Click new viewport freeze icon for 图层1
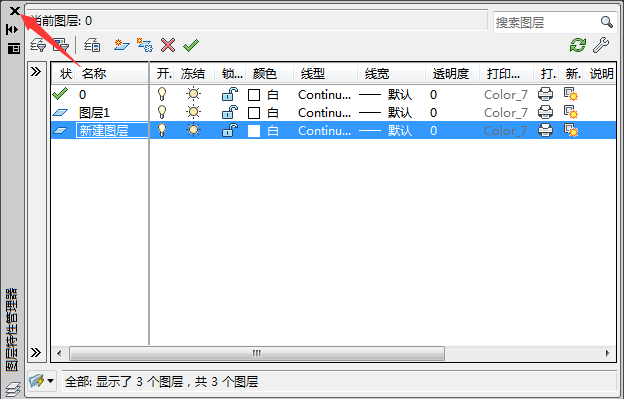 coord(571,112)
